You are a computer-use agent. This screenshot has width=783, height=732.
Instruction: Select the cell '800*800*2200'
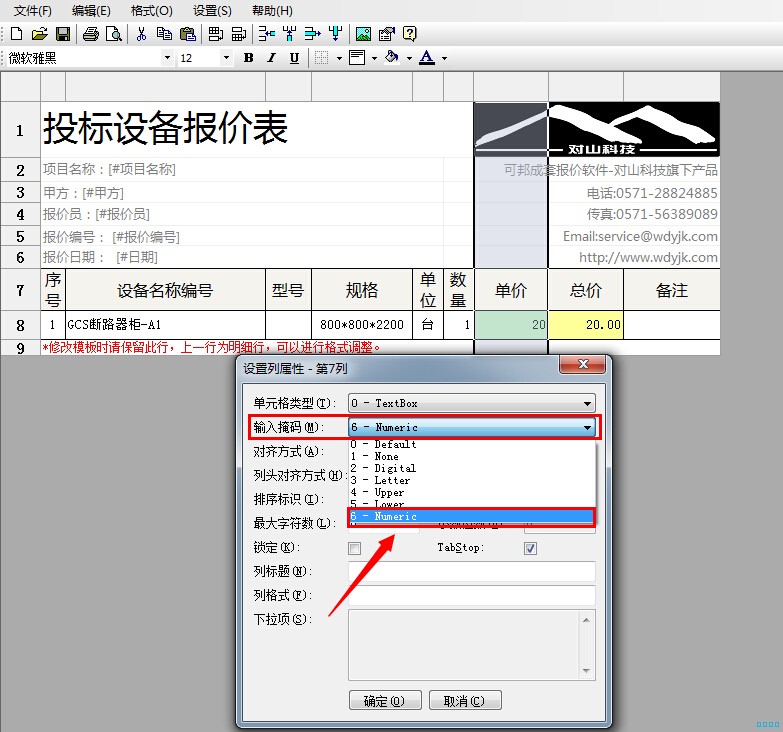click(362, 325)
